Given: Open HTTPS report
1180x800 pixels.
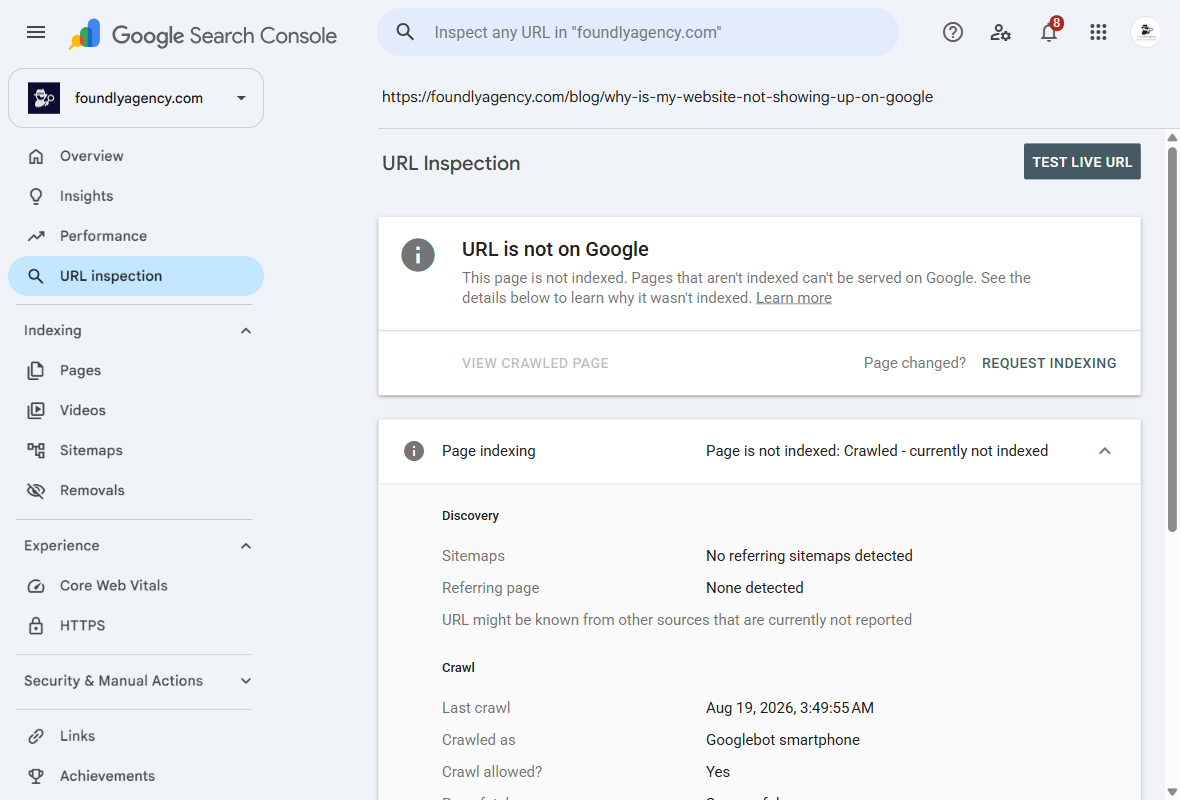Looking at the screenshot, I should (135, 626).
